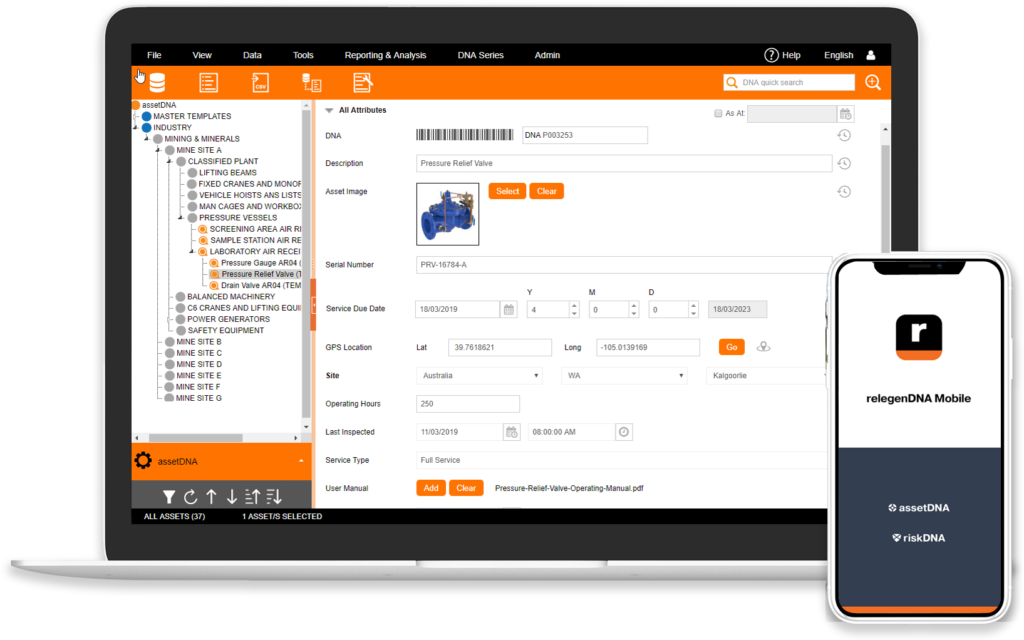This screenshot has width=1024, height=640.
Task: Collapse the MINING & MINERALS tree node
Action: (x=146, y=138)
